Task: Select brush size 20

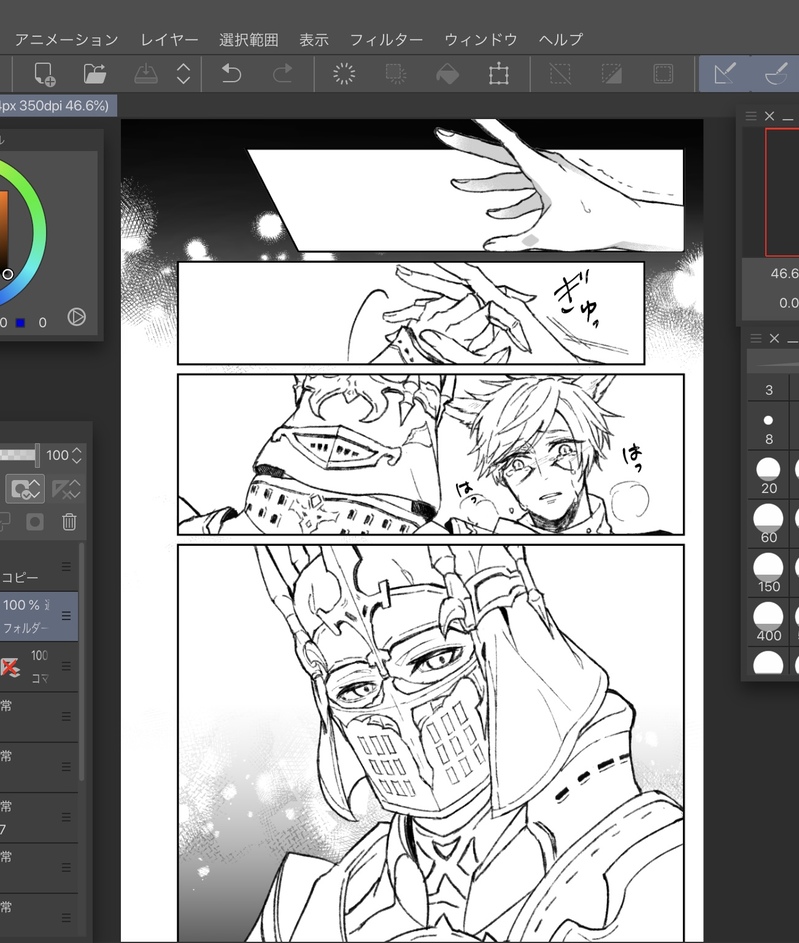Action: [768, 476]
